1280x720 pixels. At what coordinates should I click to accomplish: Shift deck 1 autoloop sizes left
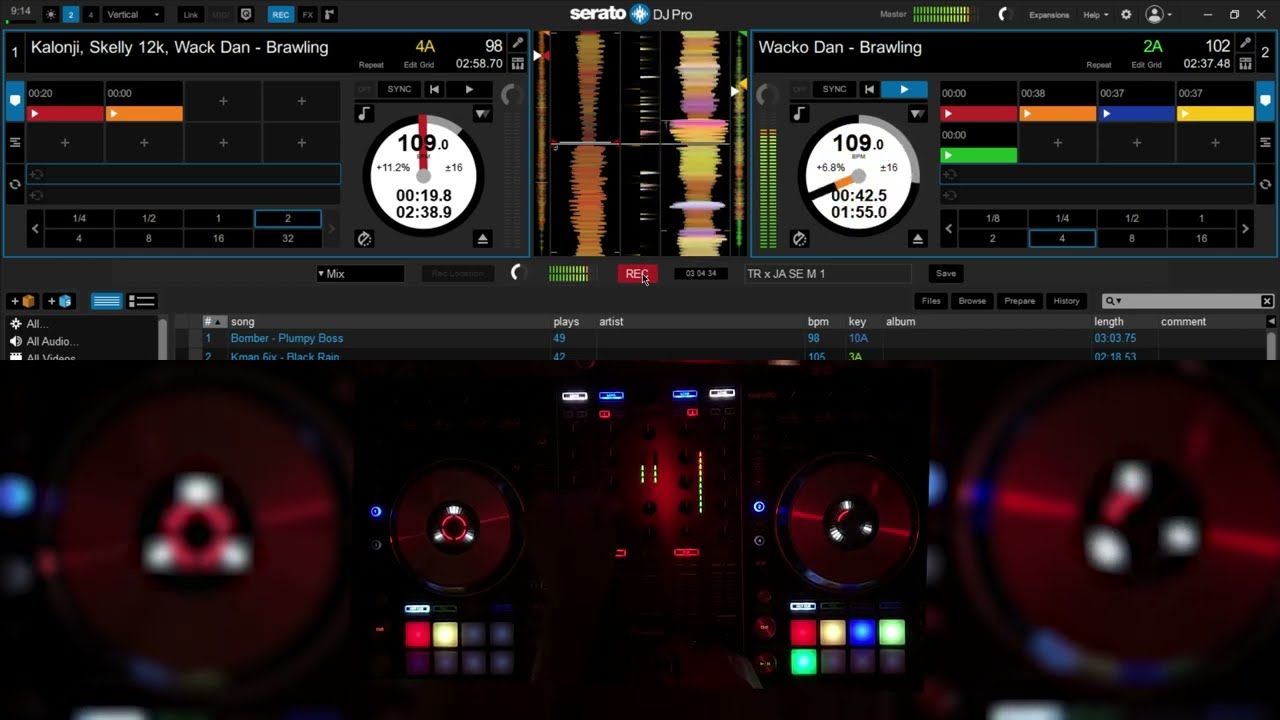pos(35,229)
